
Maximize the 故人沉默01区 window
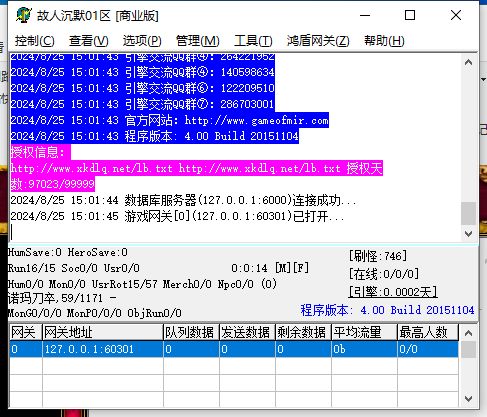tap(410, 15)
